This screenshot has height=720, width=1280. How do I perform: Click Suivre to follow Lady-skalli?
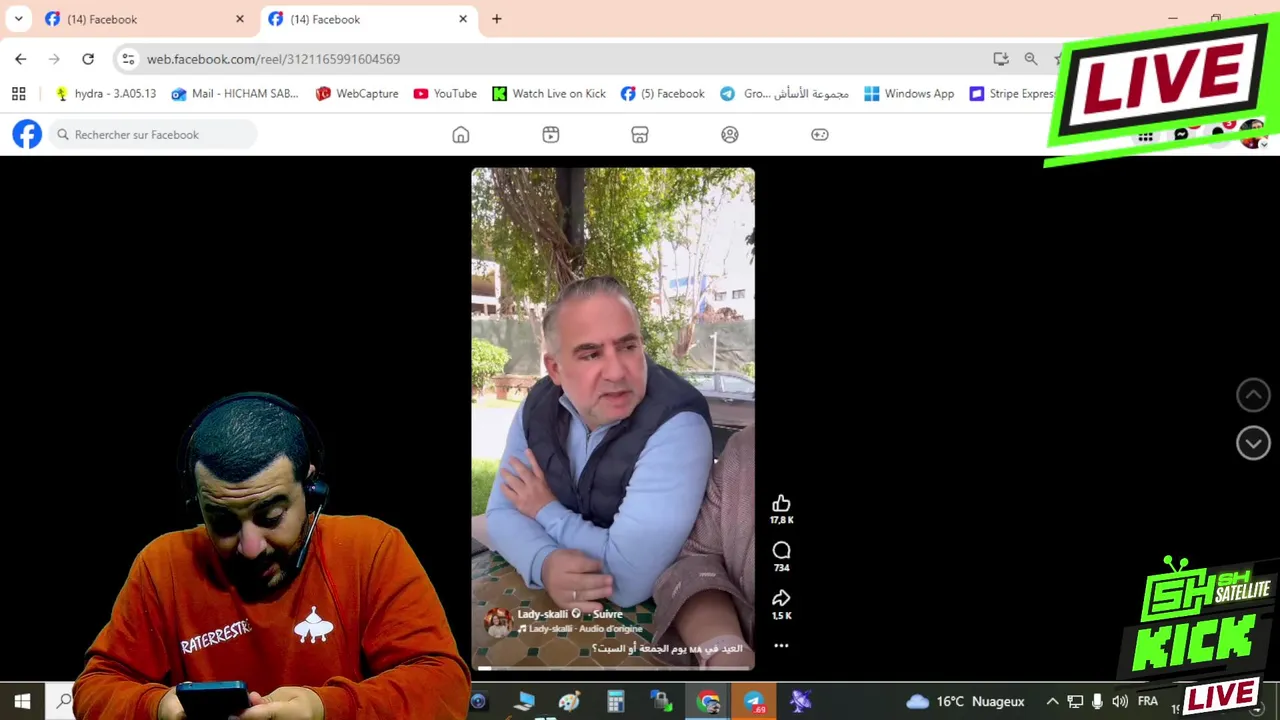(x=607, y=614)
